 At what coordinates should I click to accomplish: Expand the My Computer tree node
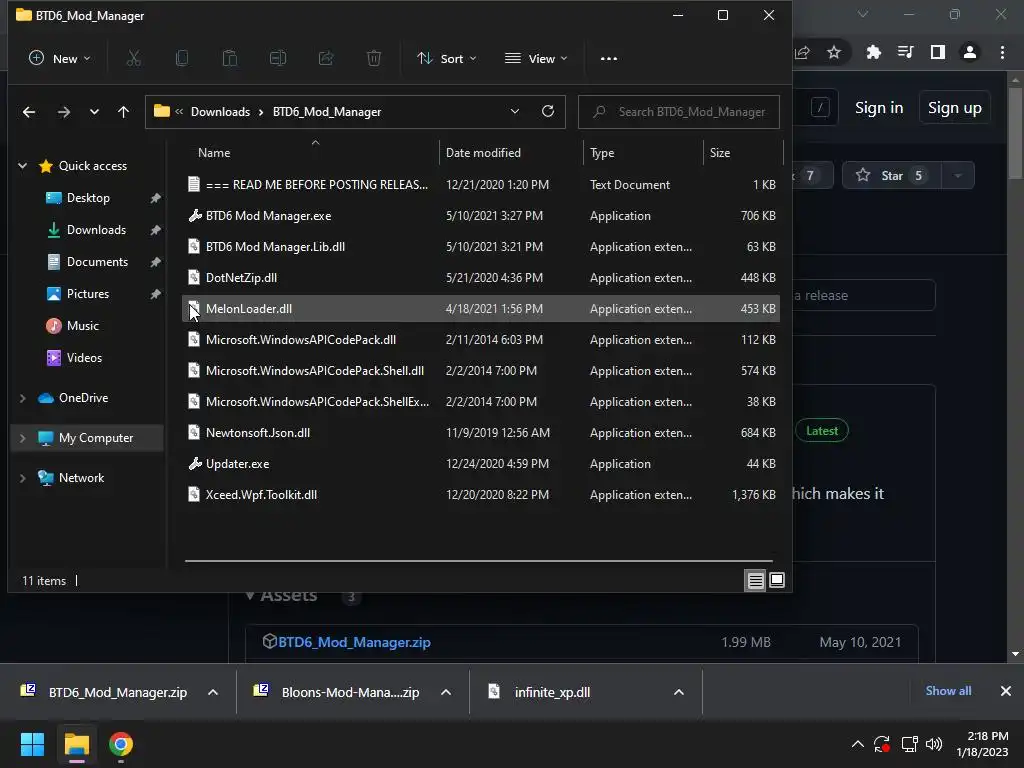coord(23,438)
